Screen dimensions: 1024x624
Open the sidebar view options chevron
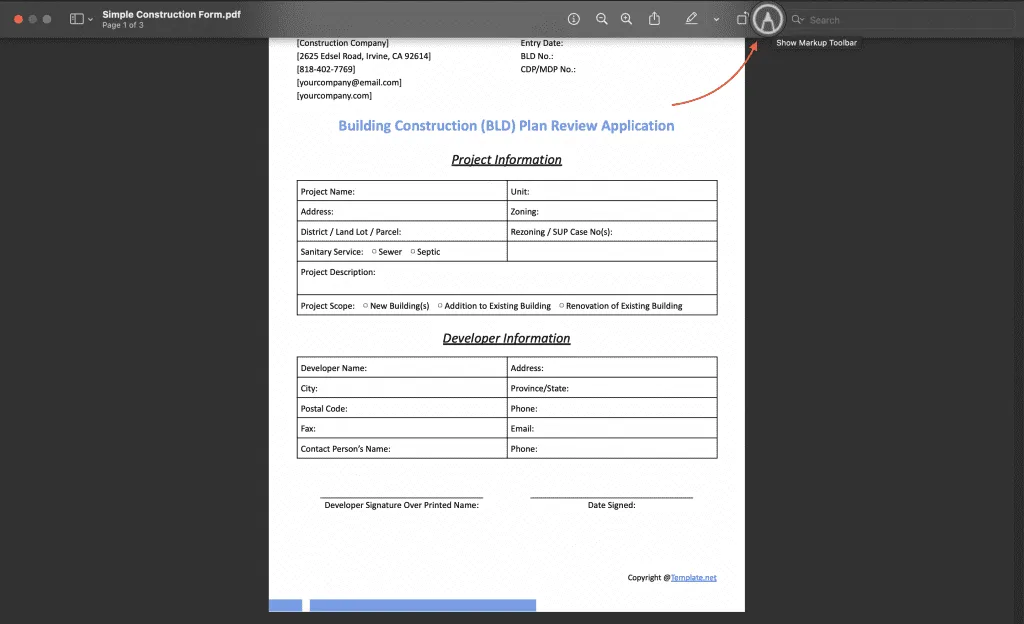(x=88, y=18)
